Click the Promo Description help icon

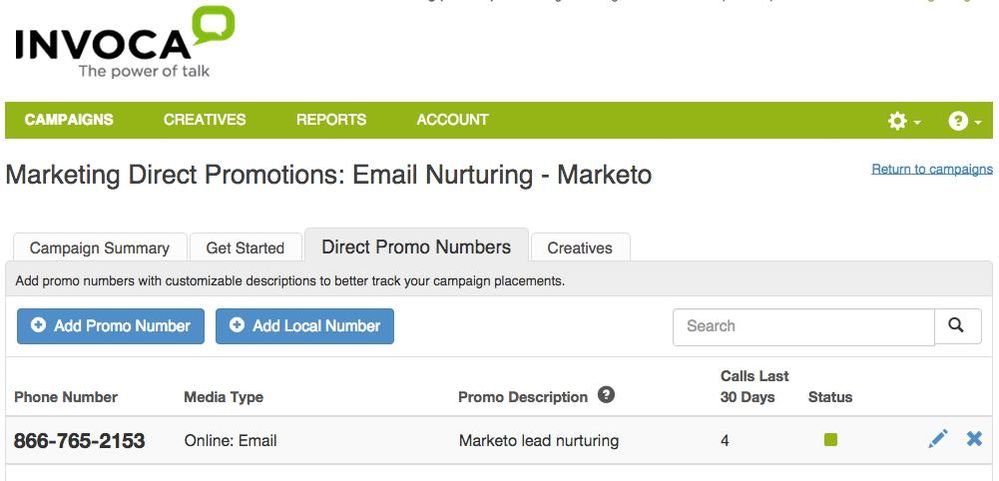click(605, 396)
